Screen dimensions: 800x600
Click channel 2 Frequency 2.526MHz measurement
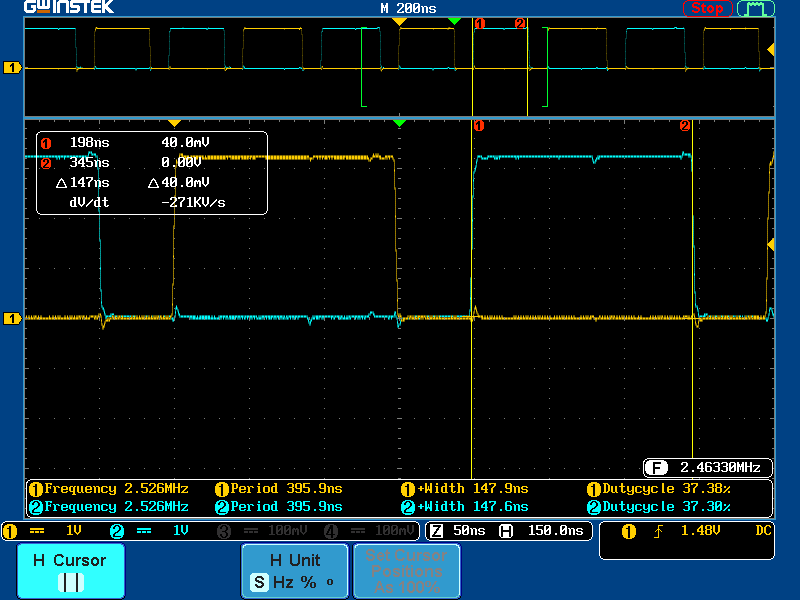point(109,507)
